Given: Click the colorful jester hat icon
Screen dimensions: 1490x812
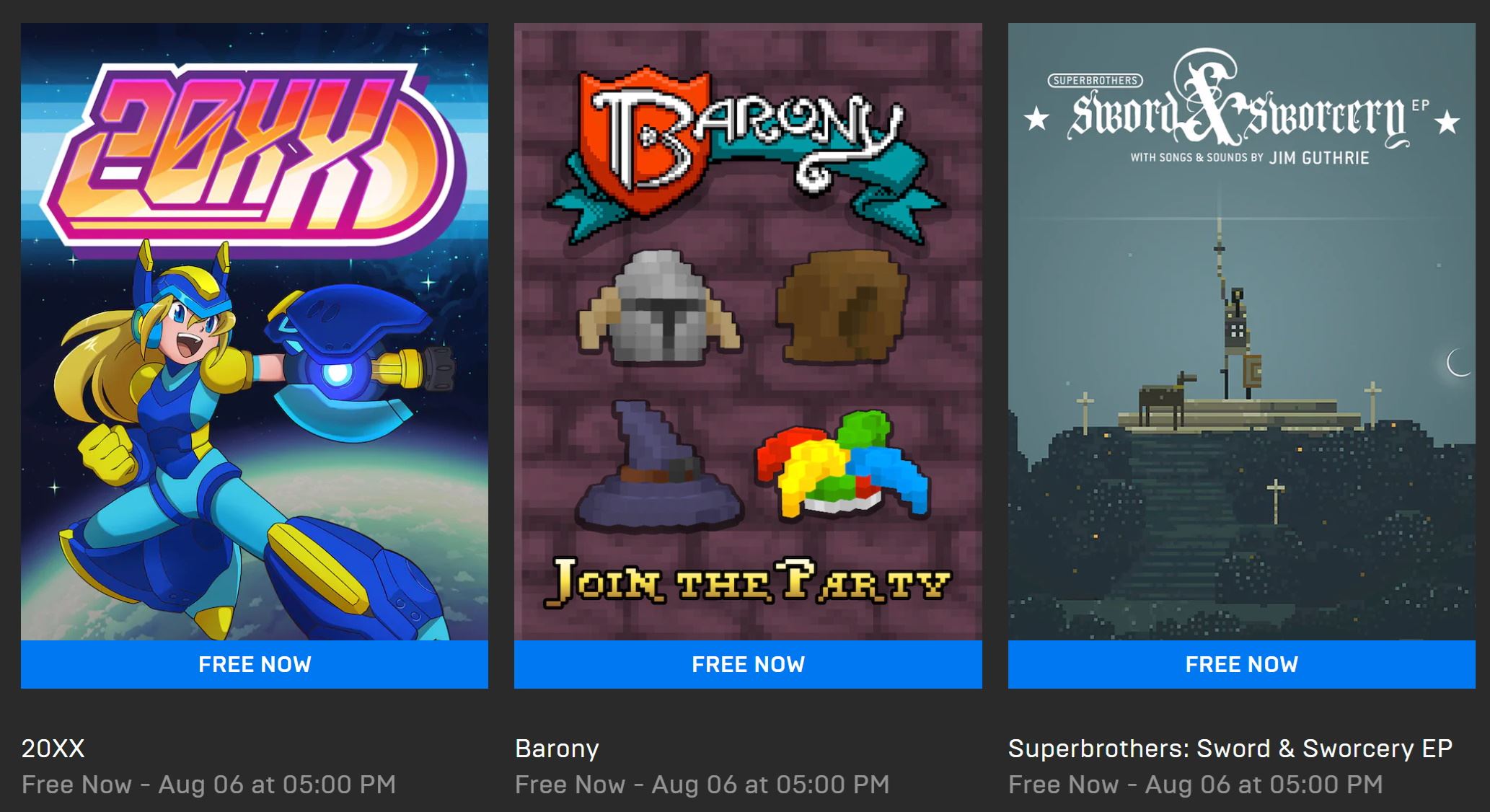Looking at the screenshot, I should pos(842,465).
